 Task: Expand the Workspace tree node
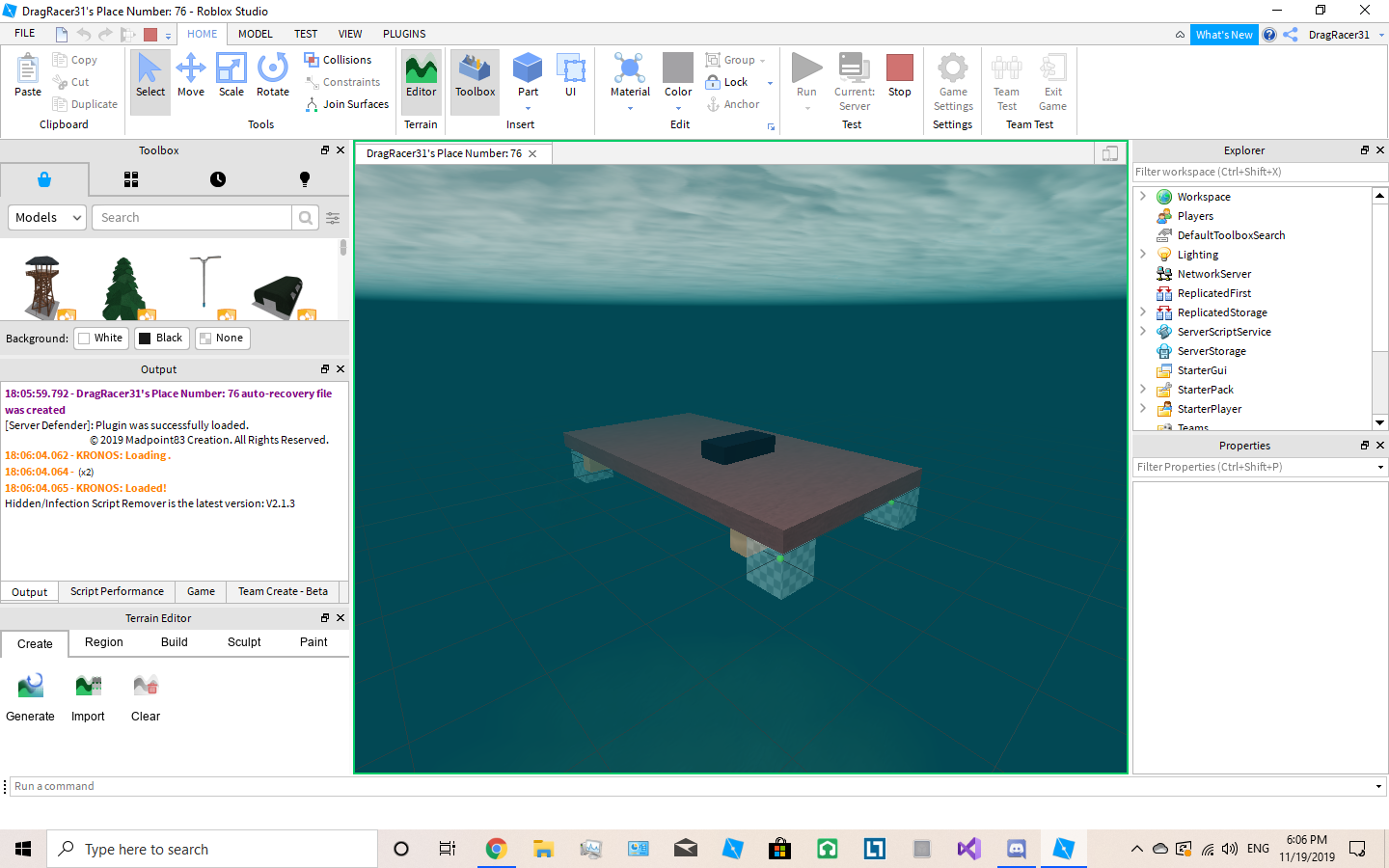point(1143,196)
